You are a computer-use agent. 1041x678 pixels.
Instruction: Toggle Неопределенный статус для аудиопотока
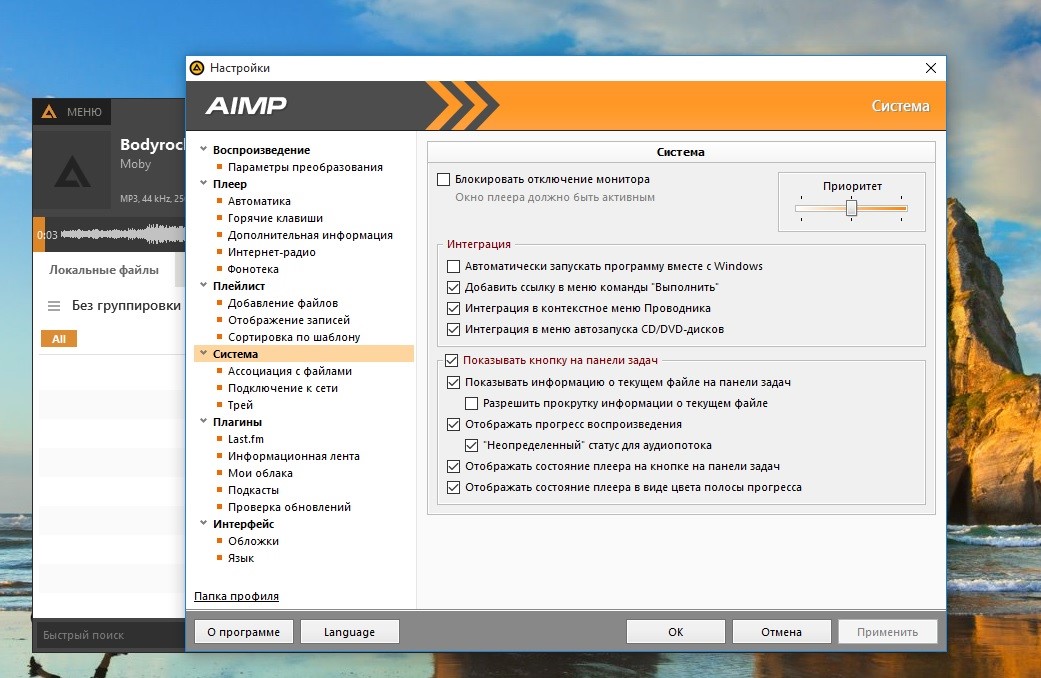pos(471,446)
